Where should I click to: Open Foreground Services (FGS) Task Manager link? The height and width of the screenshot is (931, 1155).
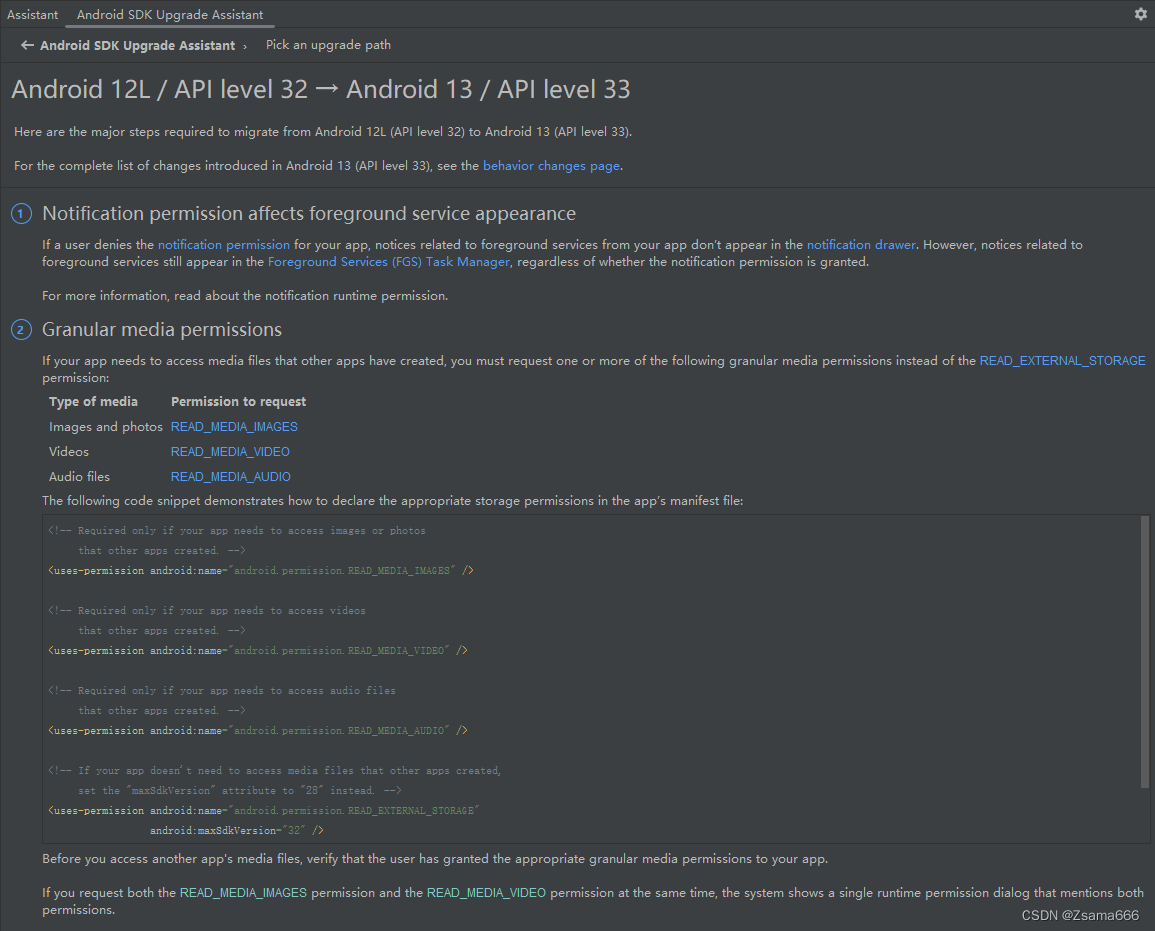pos(388,261)
